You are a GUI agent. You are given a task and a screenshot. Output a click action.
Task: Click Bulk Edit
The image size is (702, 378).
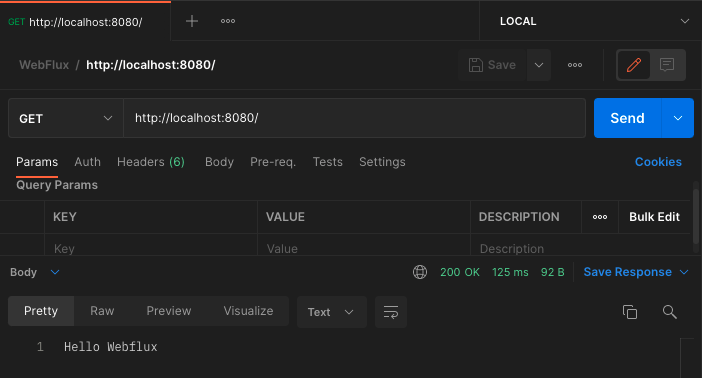point(654,217)
